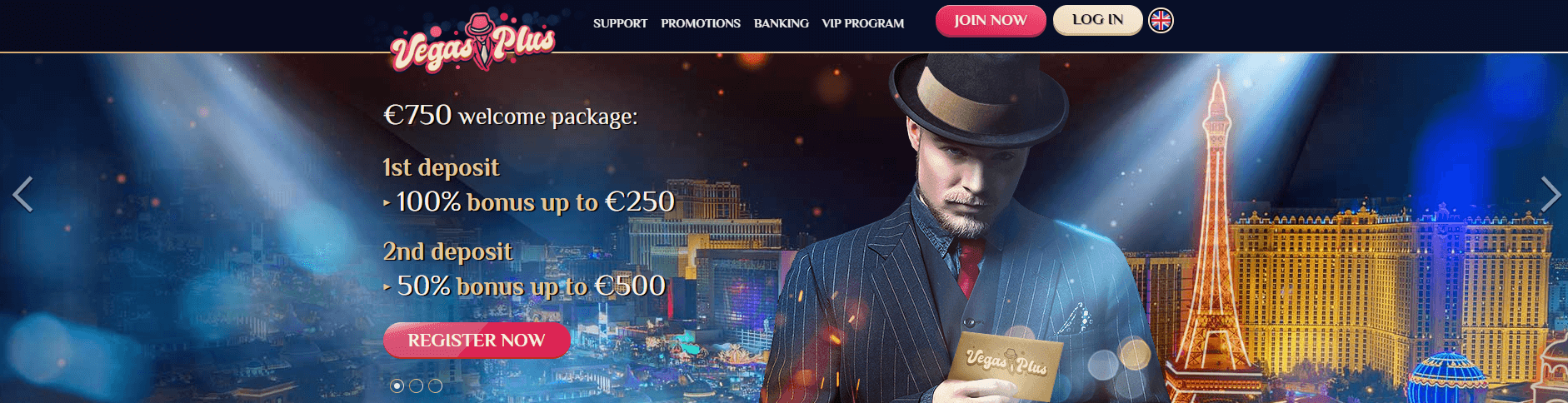Click the Register Now button
Viewport: 1568px width, 403px height.
477,340
